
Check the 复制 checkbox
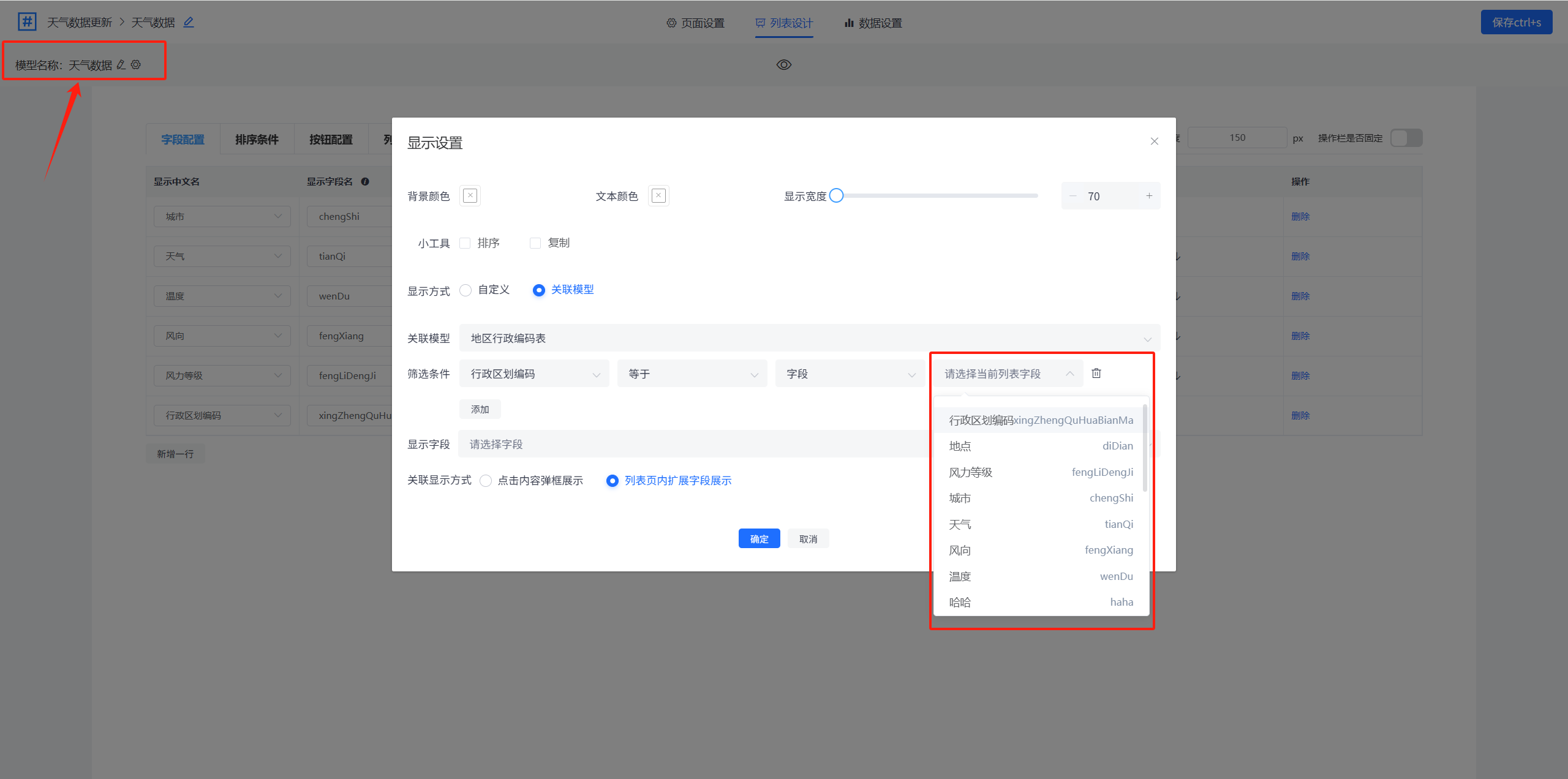[x=535, y=243]
